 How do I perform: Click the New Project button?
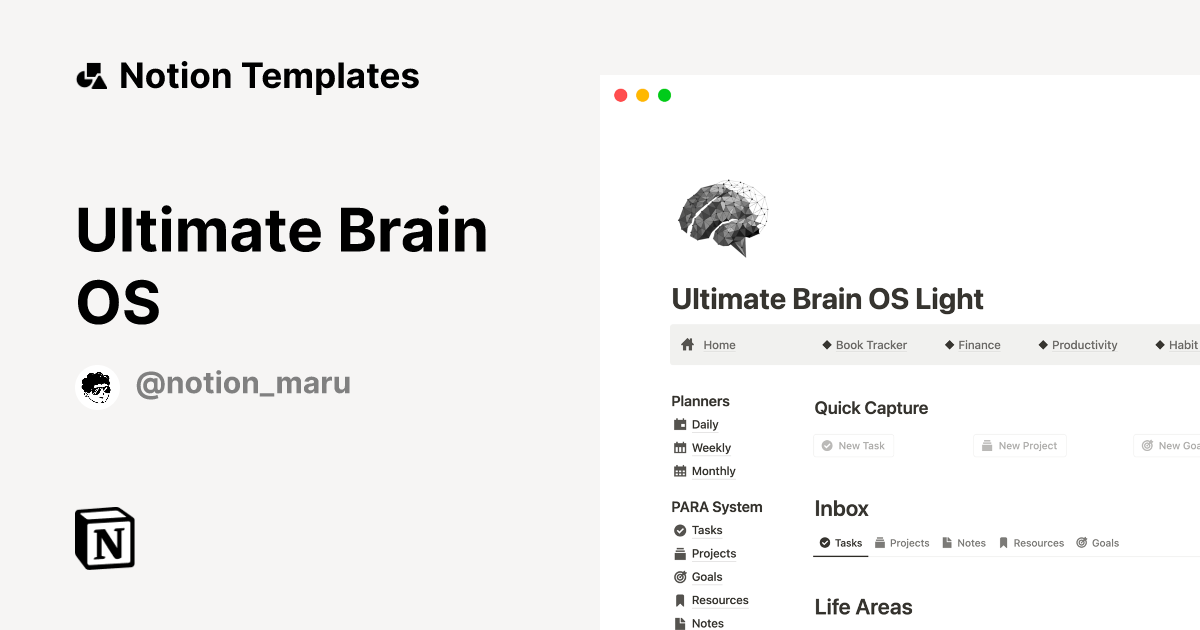click(1019, 445)
